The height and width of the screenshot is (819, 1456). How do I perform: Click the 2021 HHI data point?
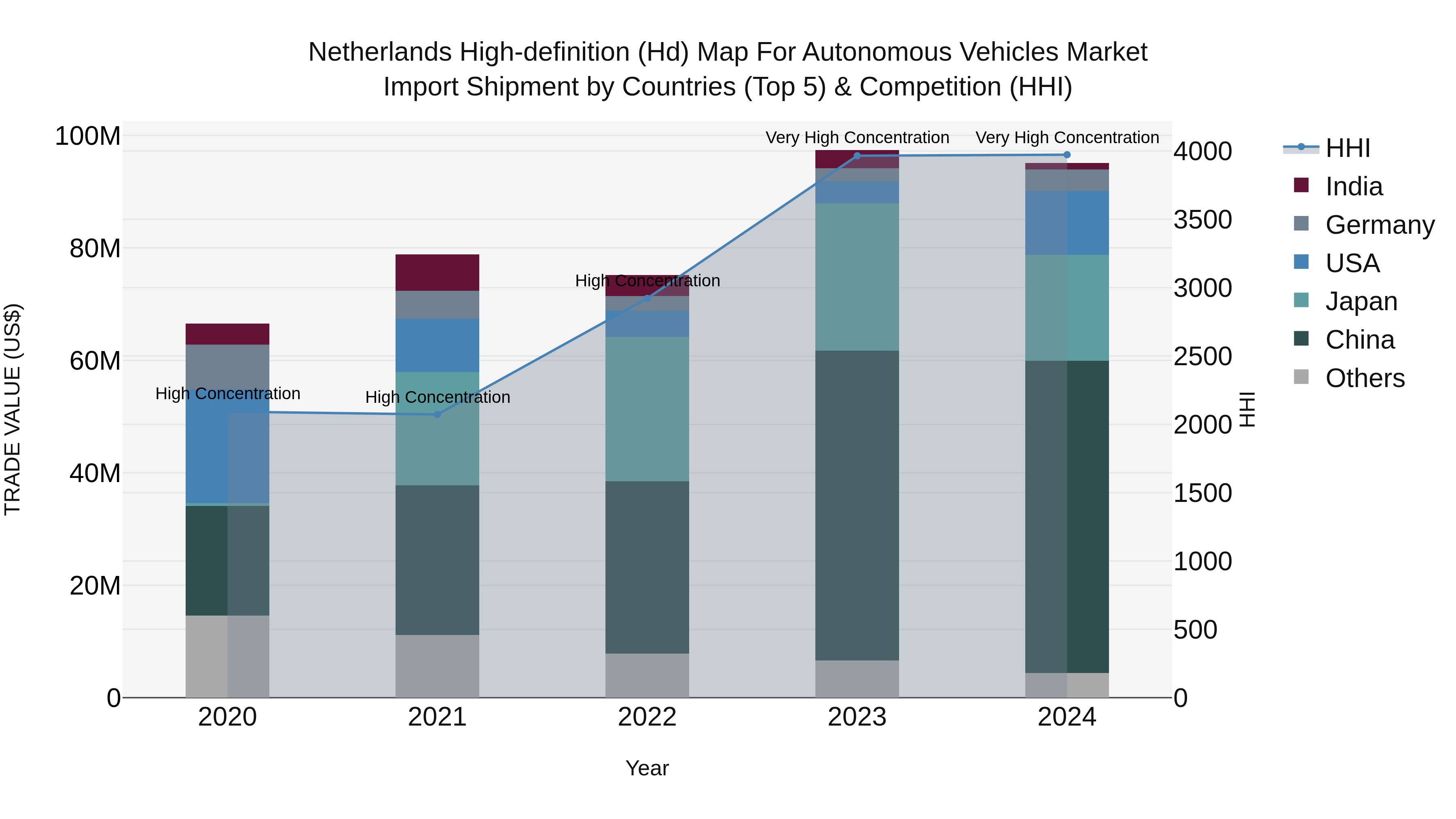[438, 414]
